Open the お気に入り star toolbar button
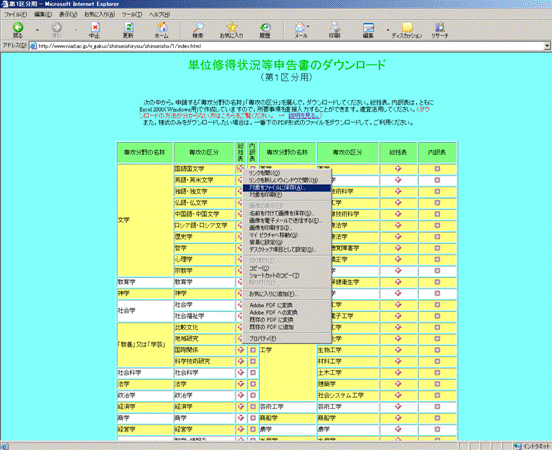Image resolution: width=552 pixels, height=450 pixels. pyautogui.click(x=231, y=30)
